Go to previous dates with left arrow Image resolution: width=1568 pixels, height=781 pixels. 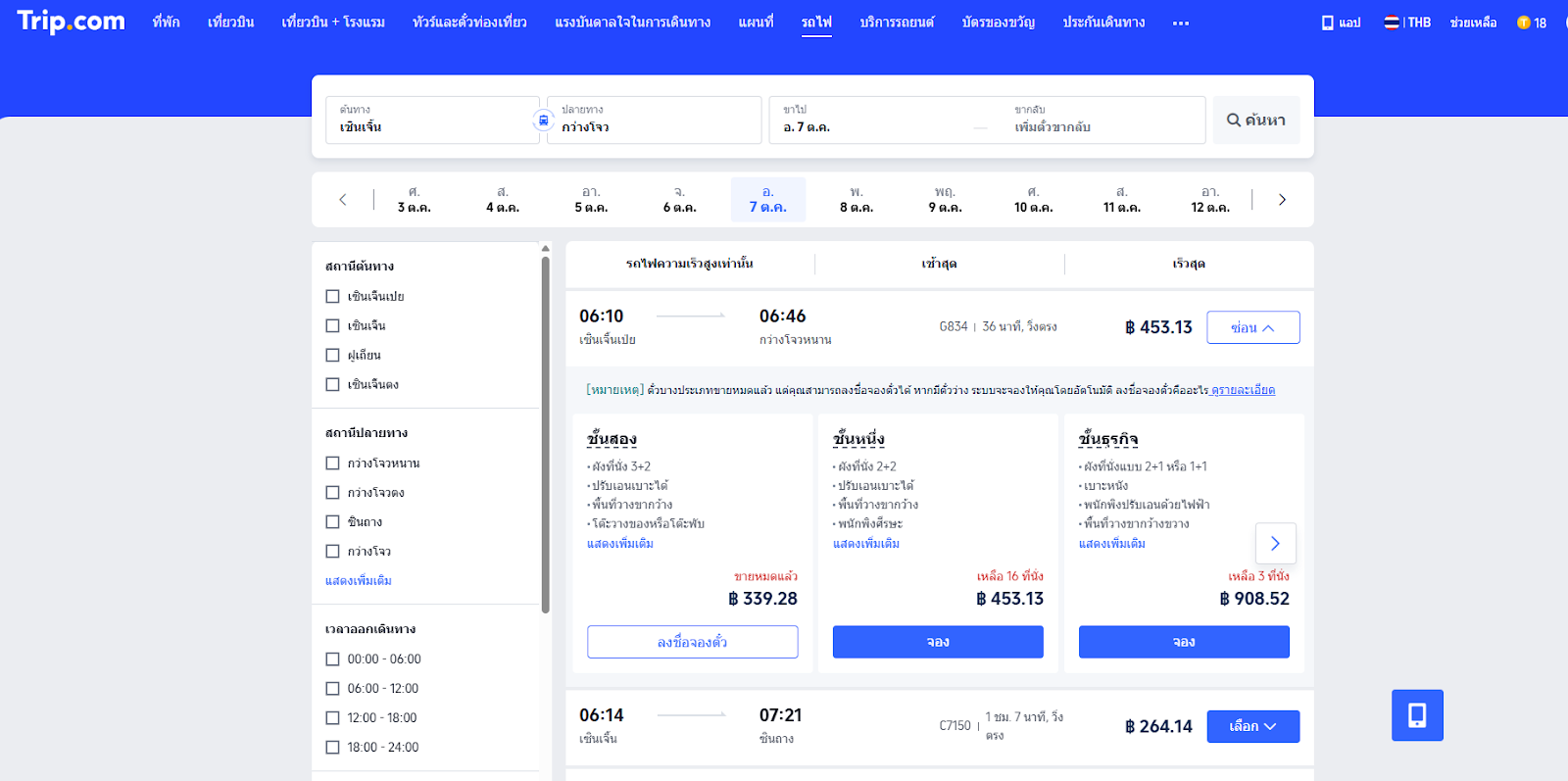[343, 200]
